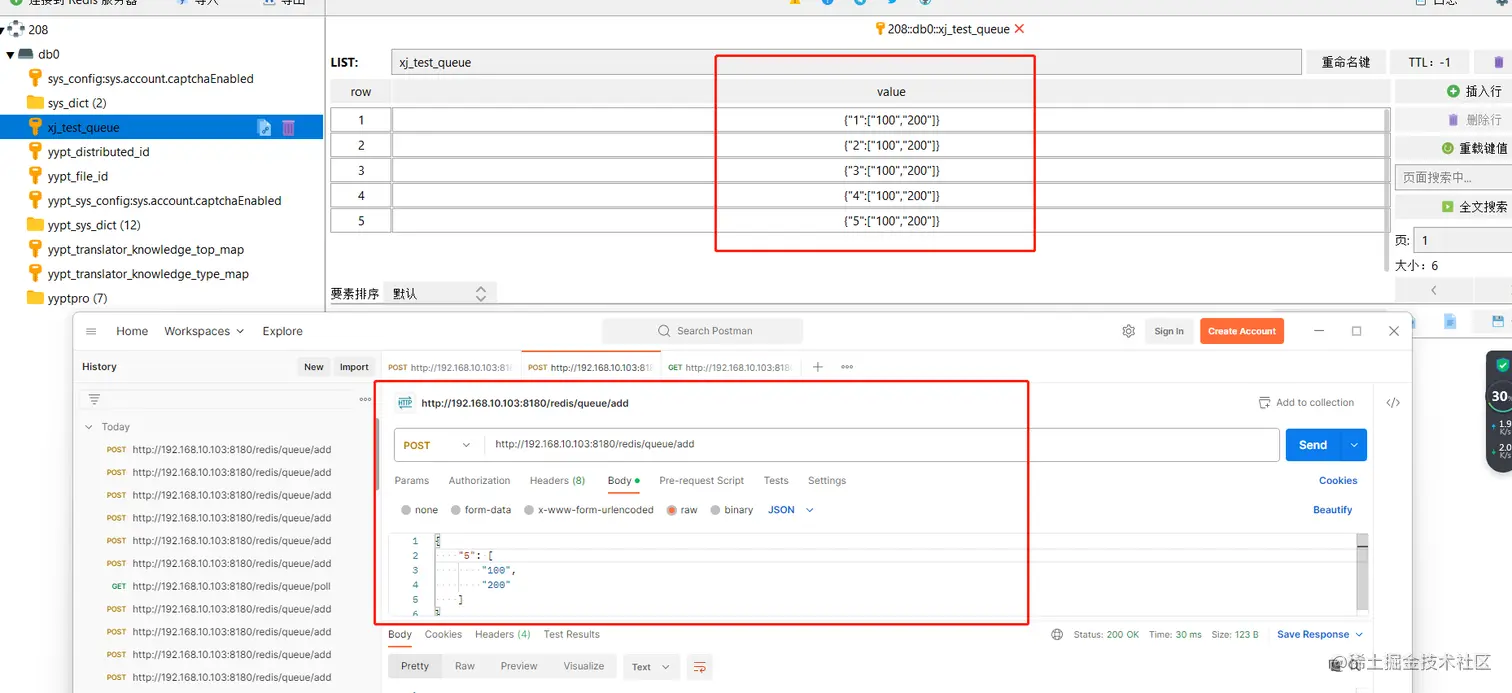Image resolution: width=1512 pixels, height=693 pixels.
Task: Open the POST method dropdown
Action: click(x=437, y=445)
